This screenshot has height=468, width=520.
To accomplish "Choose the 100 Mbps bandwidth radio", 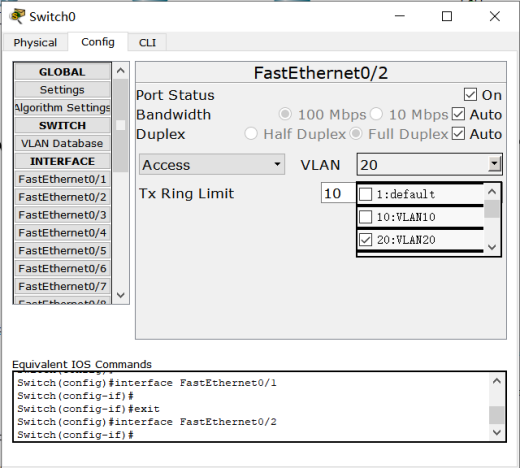I will [285, 114].
